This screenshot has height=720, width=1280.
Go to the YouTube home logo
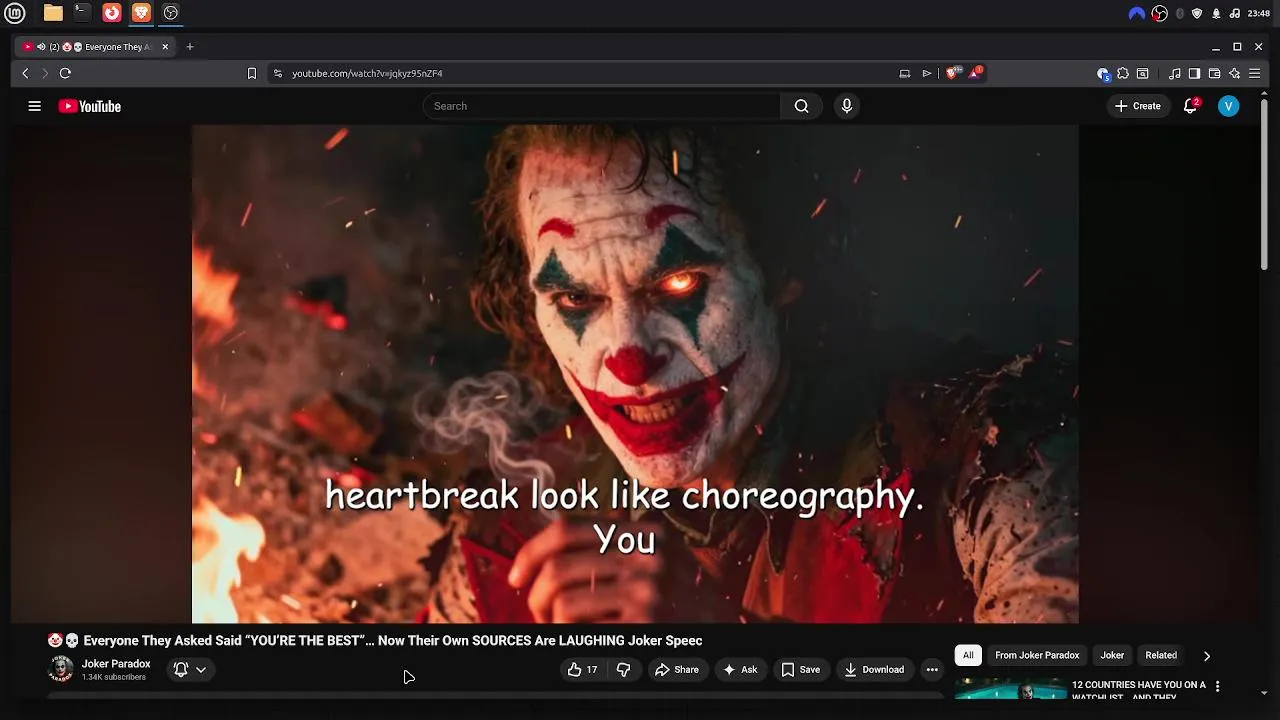tap(89, 106)
